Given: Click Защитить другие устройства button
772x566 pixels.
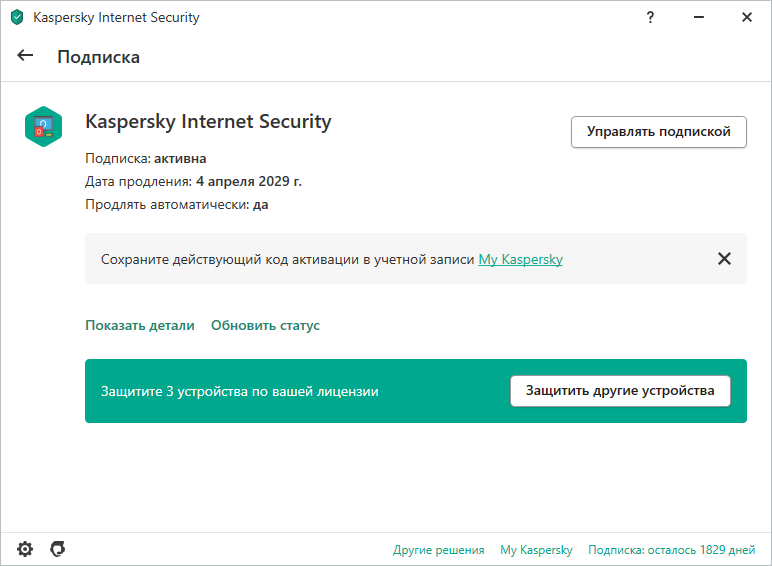Looking at the screenshot, I should point(620,391).
